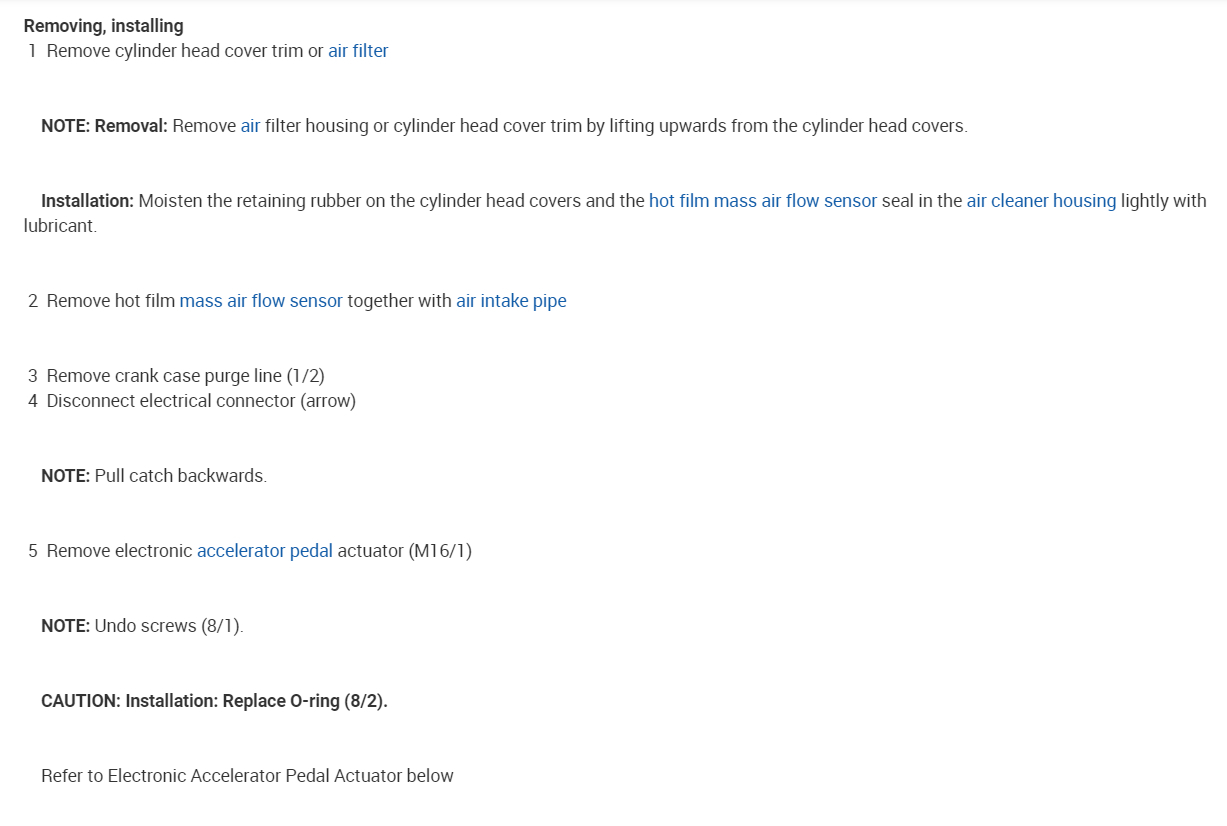The image size is (1227, 826).
Task: Click the "Removing, installing" heading
Action: click(x=103, y=26)
